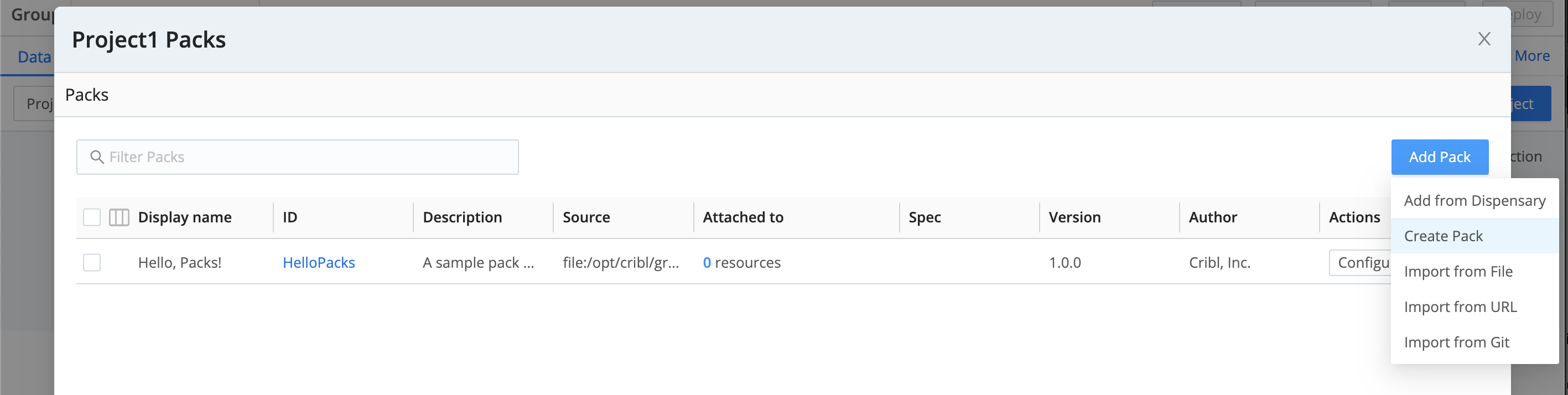Image resolution: width=1568 pixels, height=395 pixels.
Task: Pick Import from File option
Action: point(1457,272)
